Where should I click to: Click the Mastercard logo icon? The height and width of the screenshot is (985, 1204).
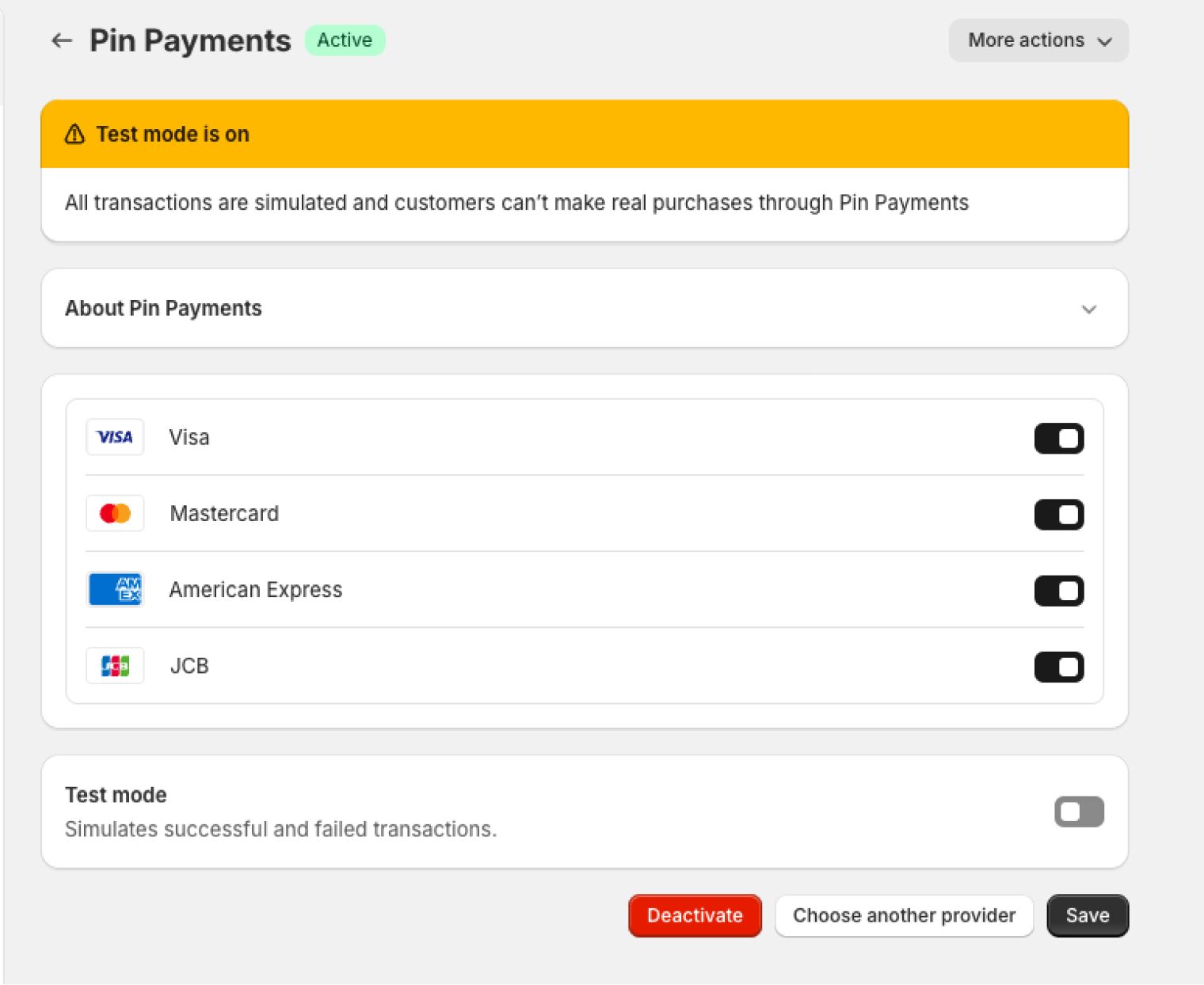115,513
